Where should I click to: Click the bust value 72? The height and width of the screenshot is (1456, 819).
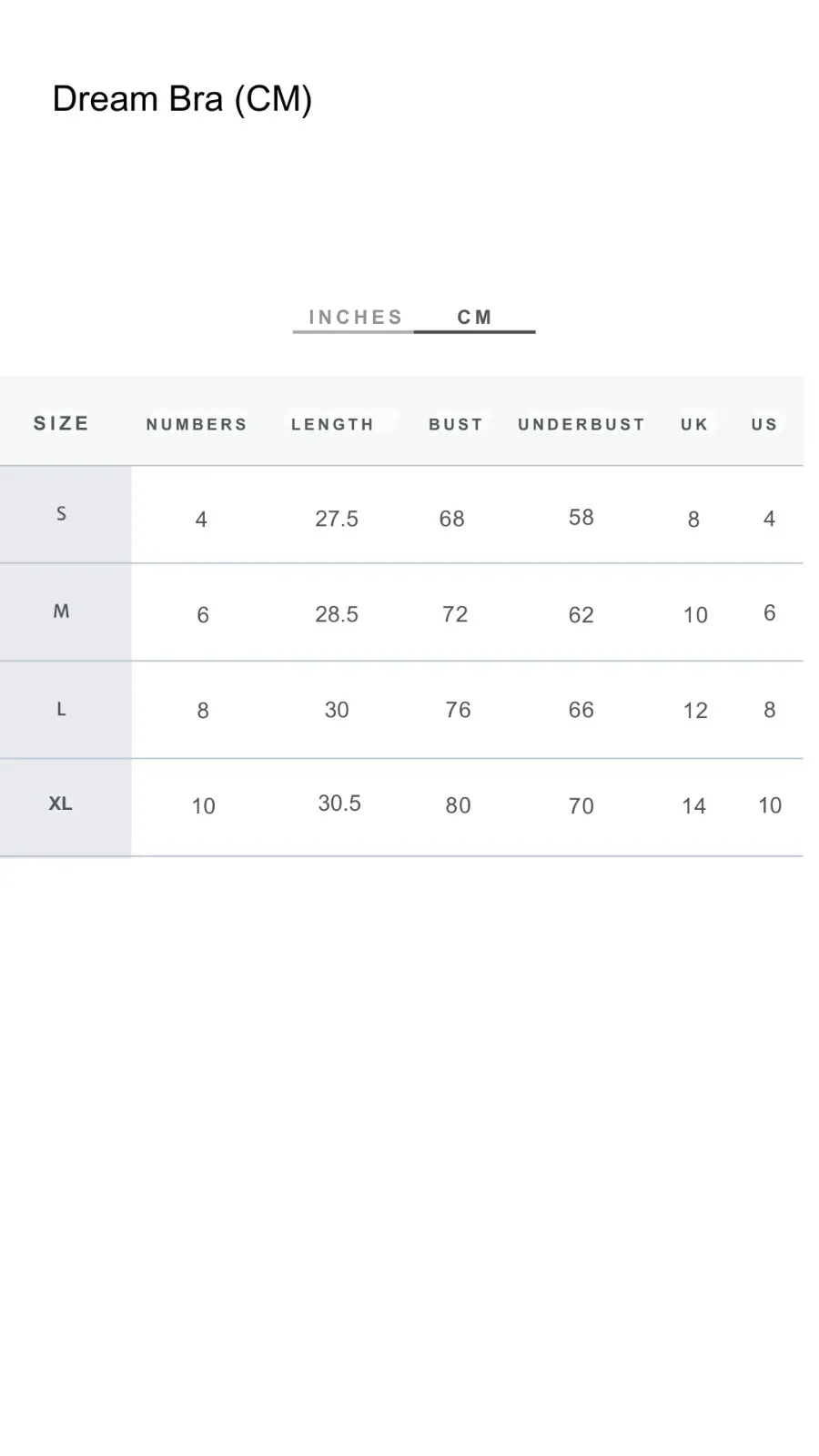pos(455,614)
